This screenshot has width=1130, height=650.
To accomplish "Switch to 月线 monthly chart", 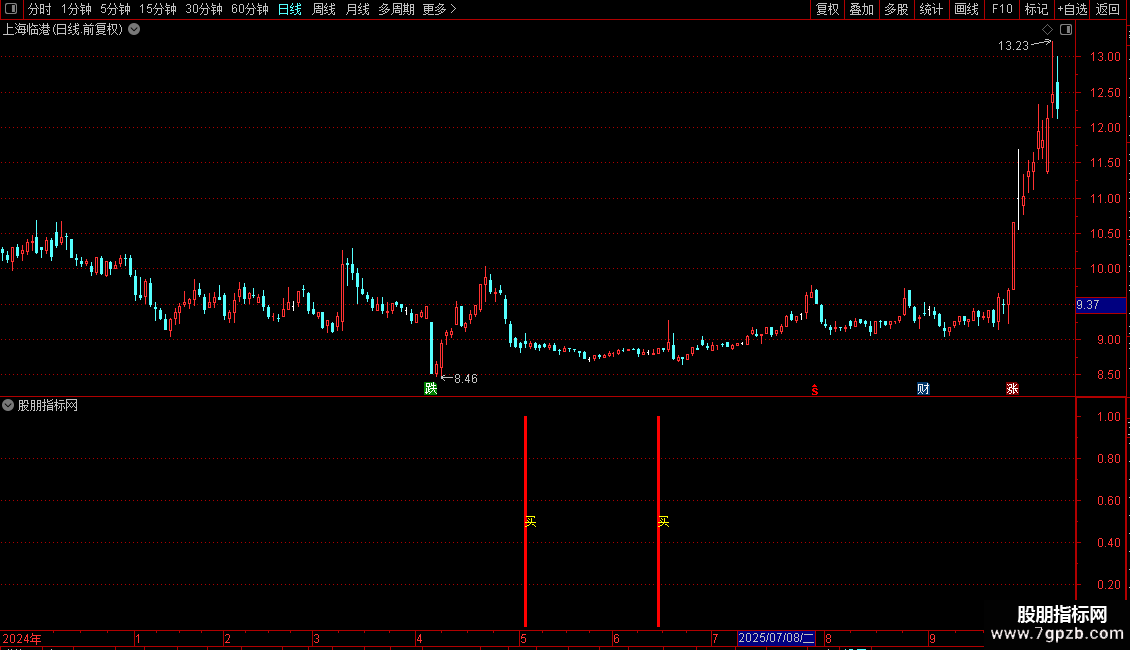I will pos(357,9).
